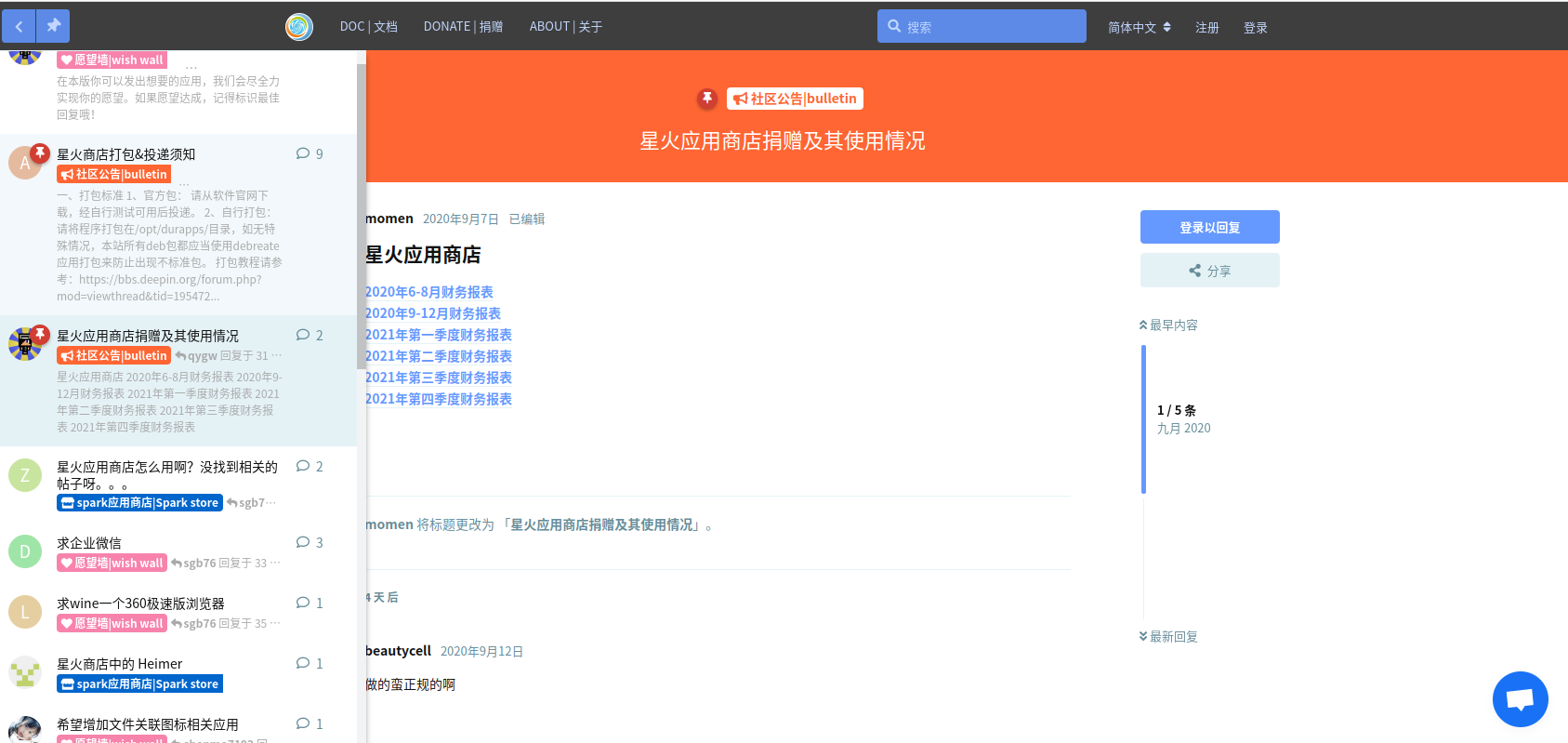Click the 3 replies icon on 求企业微信
Viewport: 1568px width, 743px height.
coord(310,543)
